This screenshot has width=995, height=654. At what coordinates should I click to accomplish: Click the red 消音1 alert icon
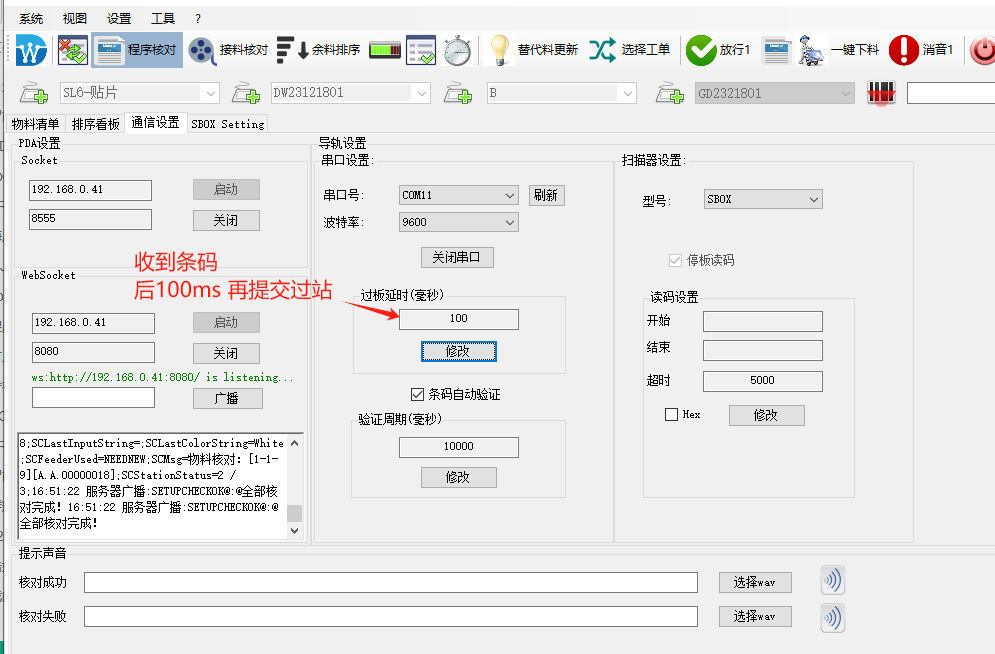[x=903, y=49]
